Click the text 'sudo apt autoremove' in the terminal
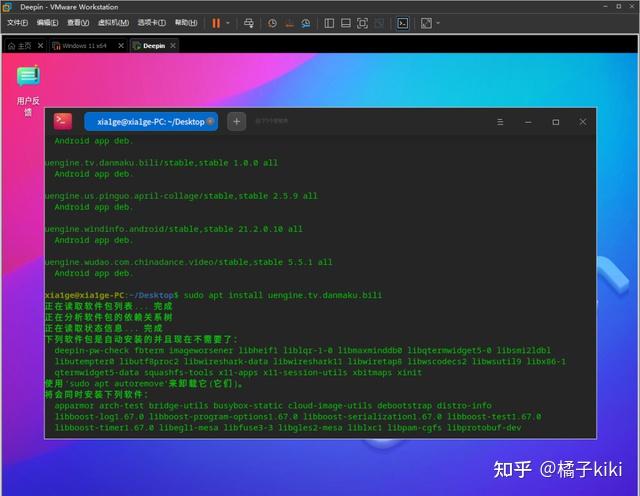640x496 pixels. [116, 384]
